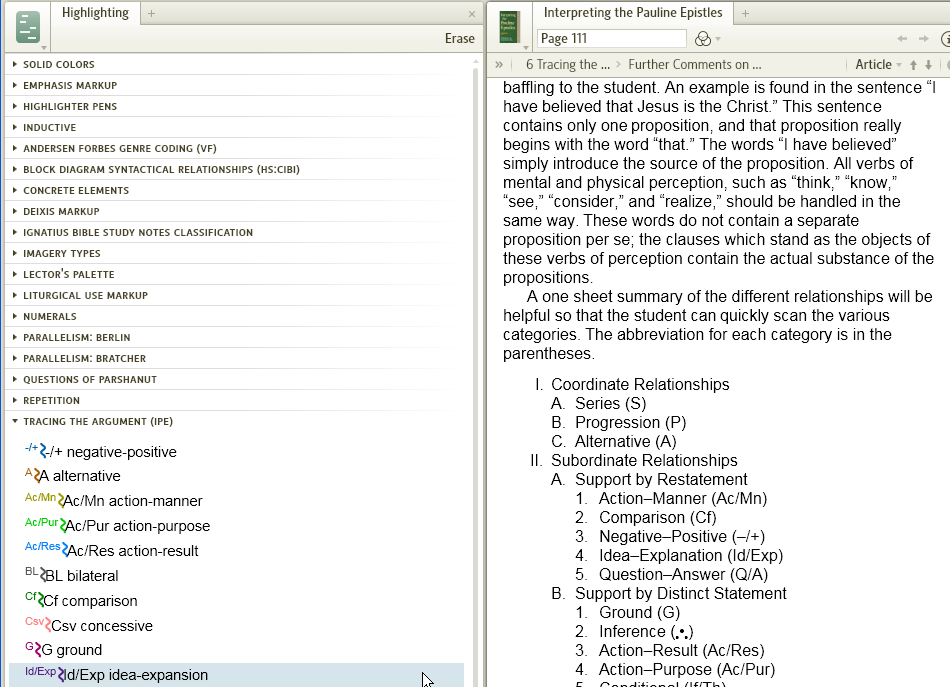Jump to previous article with up arrow
This screenshot has height=687, width=950.
point(913,65)
